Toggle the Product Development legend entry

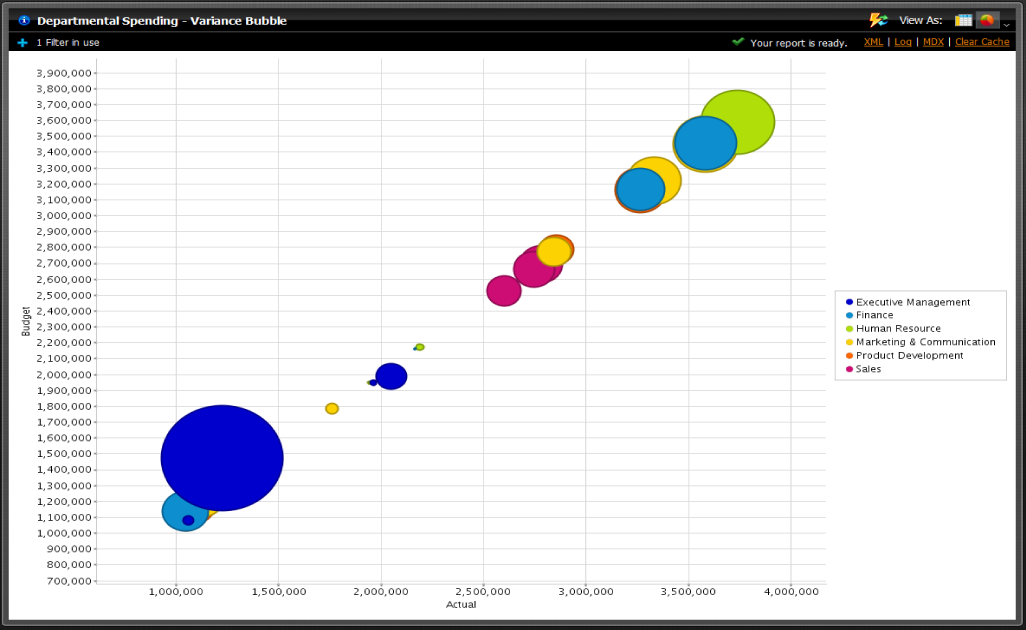point(909,355)
